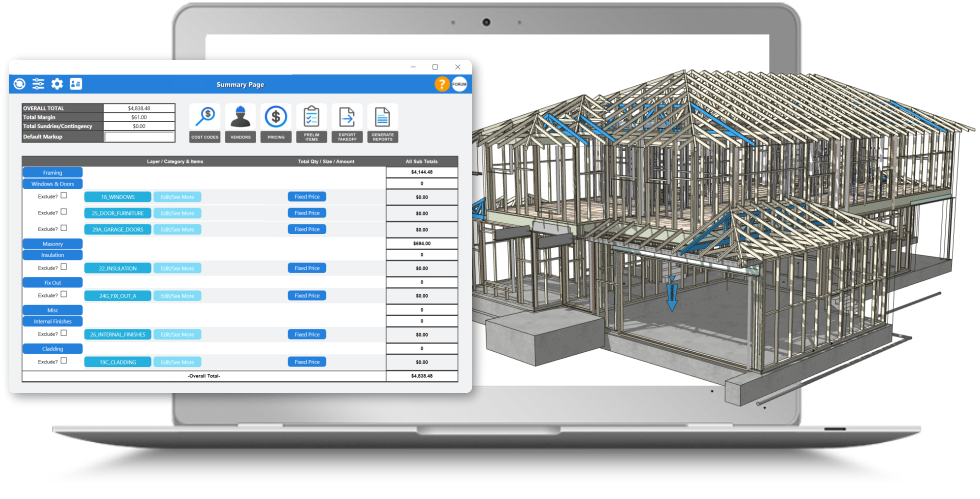Tick Exclude checkbox for 18_WINDOWS
Viewport: 980px width, 499px height.
pyautogui.click(x=64, y=197)
